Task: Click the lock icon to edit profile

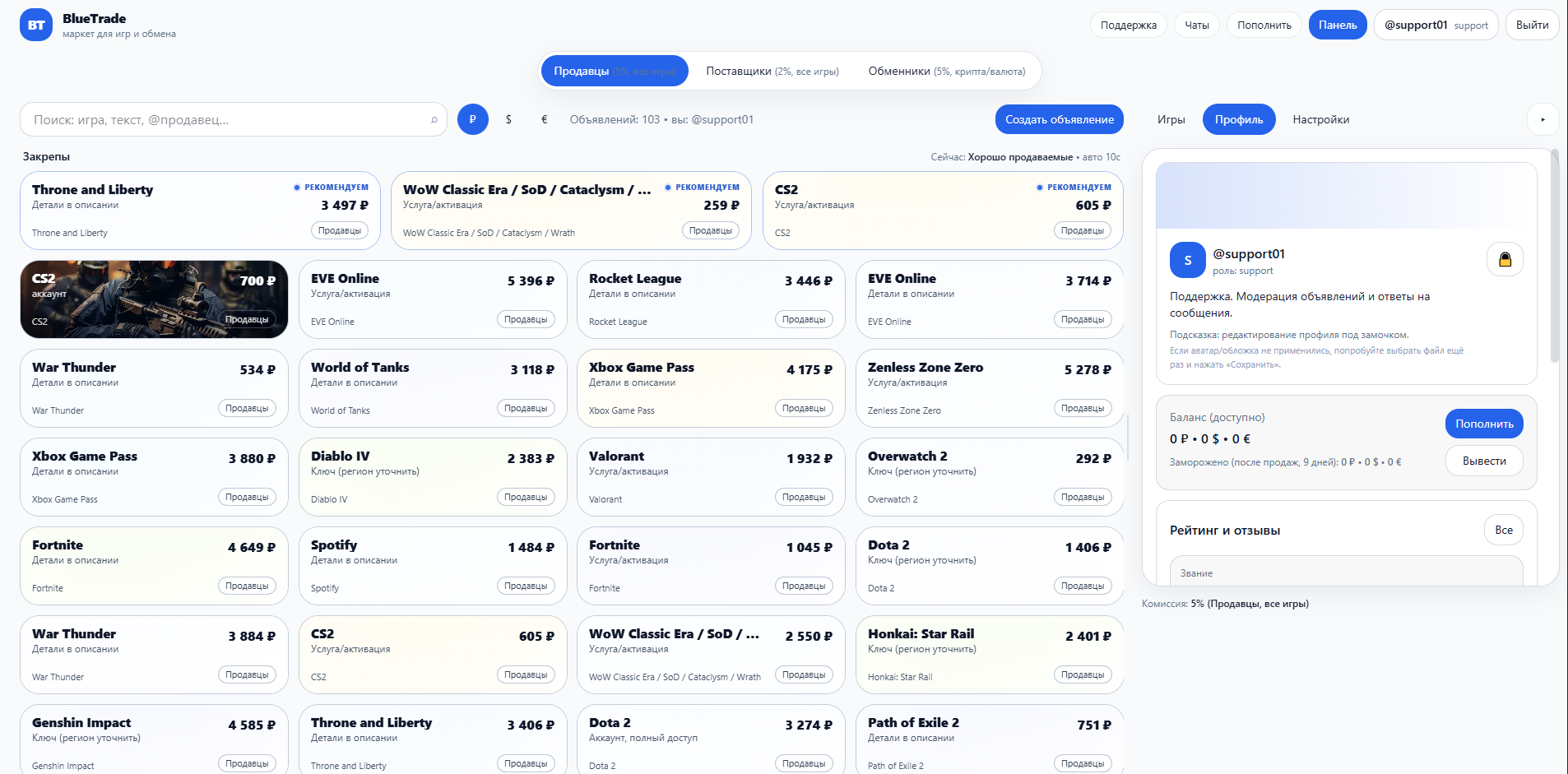Action: point(1505,260)
